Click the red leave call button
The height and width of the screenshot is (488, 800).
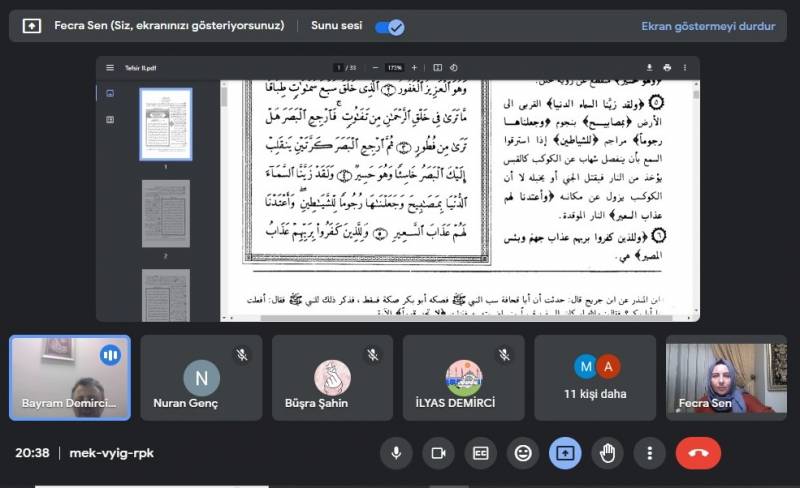point(697,453)
